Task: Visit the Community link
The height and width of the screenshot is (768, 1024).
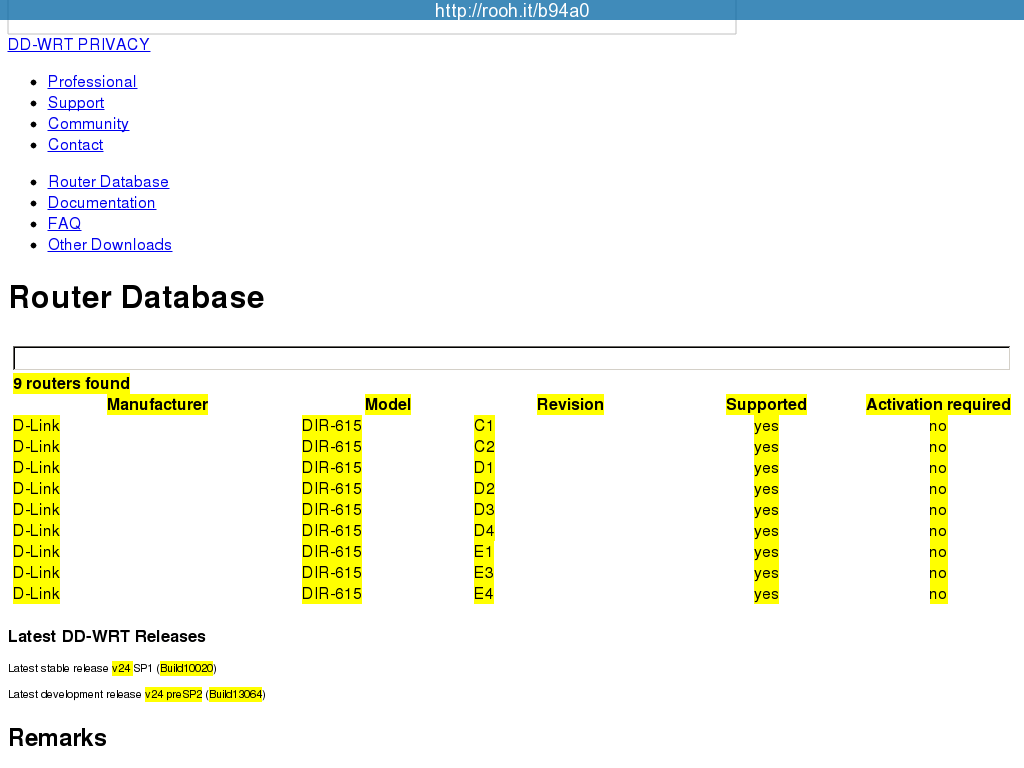Action: coord(88,124)
